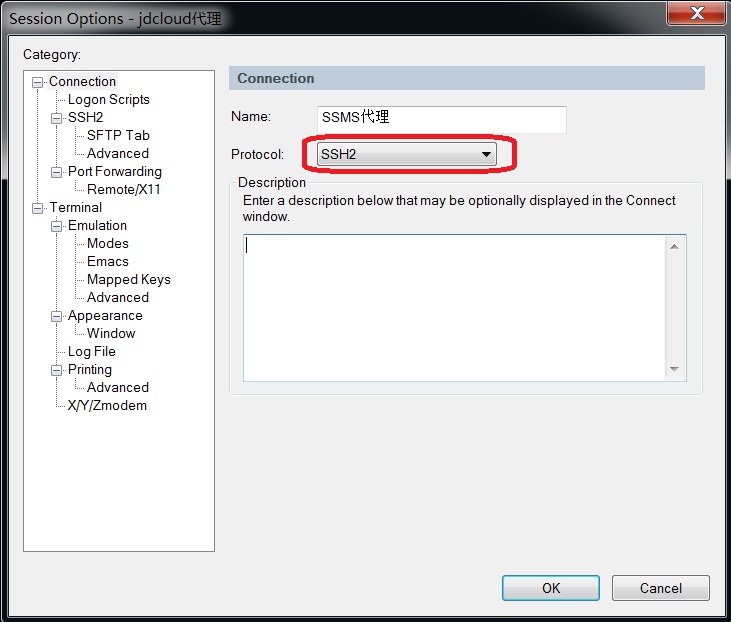The height and width of the screenshot is (622, 731).
Task: Click the Name field containing SSMS代理
Action: (x=441, y=119)
